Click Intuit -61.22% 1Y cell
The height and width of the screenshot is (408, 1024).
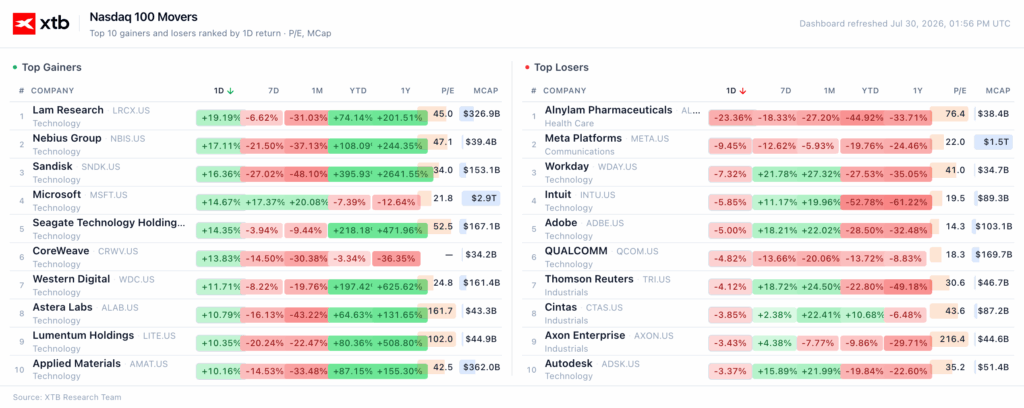pyautogui.click(x=907, y=202)
